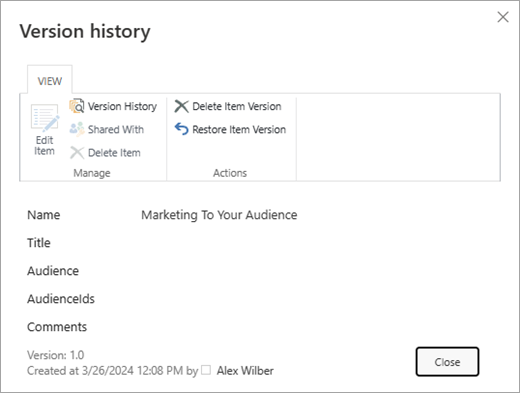Tick the checkbox next to Alex Wilber
Image resolution: width=520 pixels, height=393 pixels.
coord(206,370)
